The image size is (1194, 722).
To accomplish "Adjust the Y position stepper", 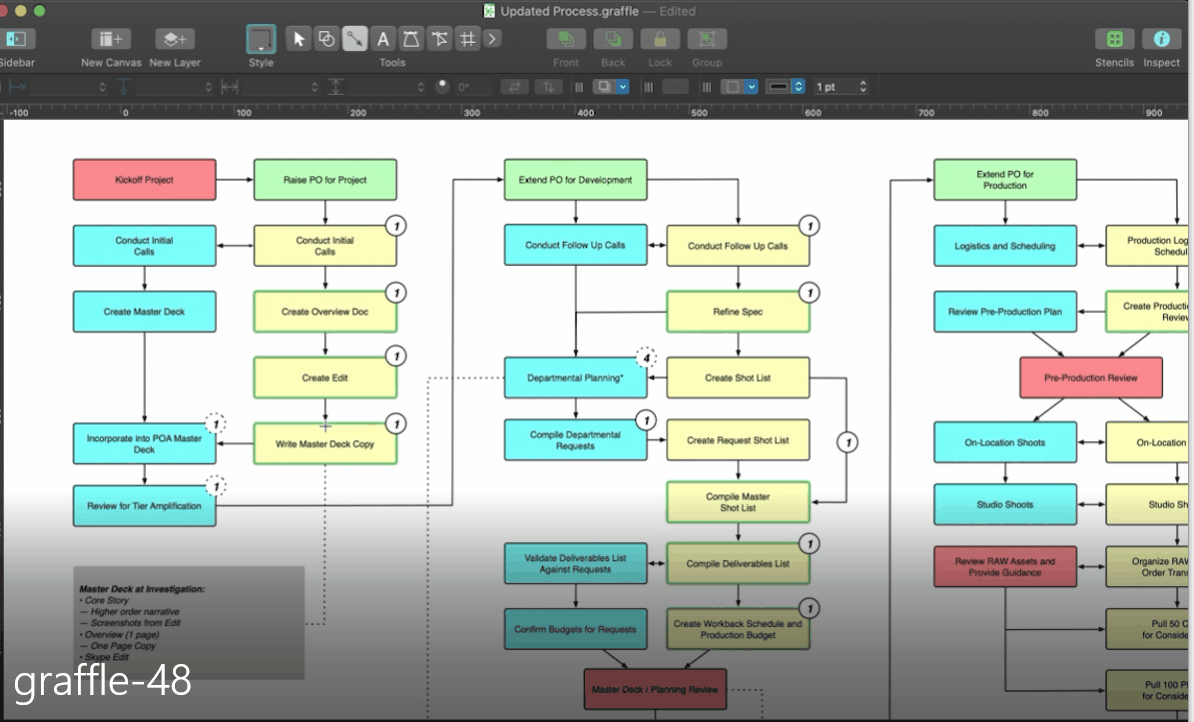I will [208, 87].
